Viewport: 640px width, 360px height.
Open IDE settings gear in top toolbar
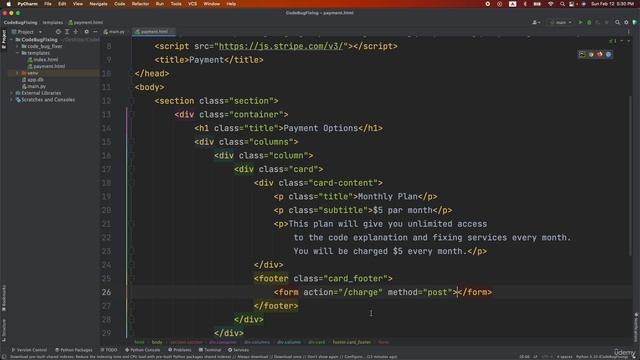pyautogui.click(x=626, y=22)
